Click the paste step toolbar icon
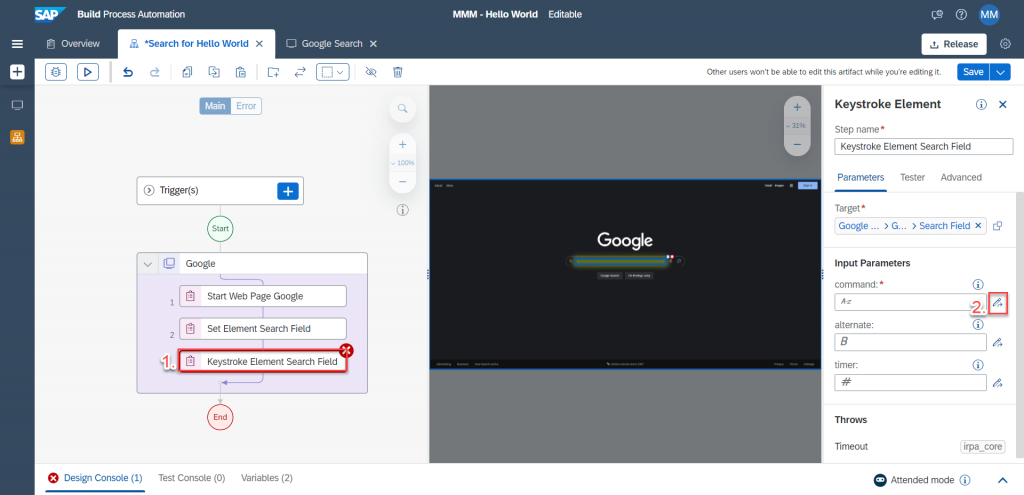The width and height of the screenshot is (1024, 495). coord(240,72)
